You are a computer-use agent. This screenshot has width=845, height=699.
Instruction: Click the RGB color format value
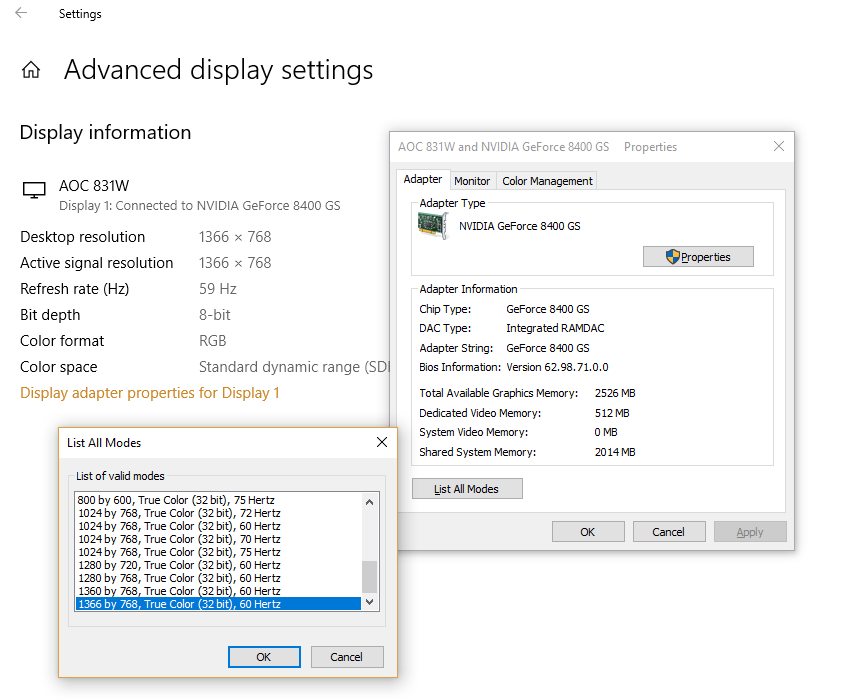coord(212,341)
